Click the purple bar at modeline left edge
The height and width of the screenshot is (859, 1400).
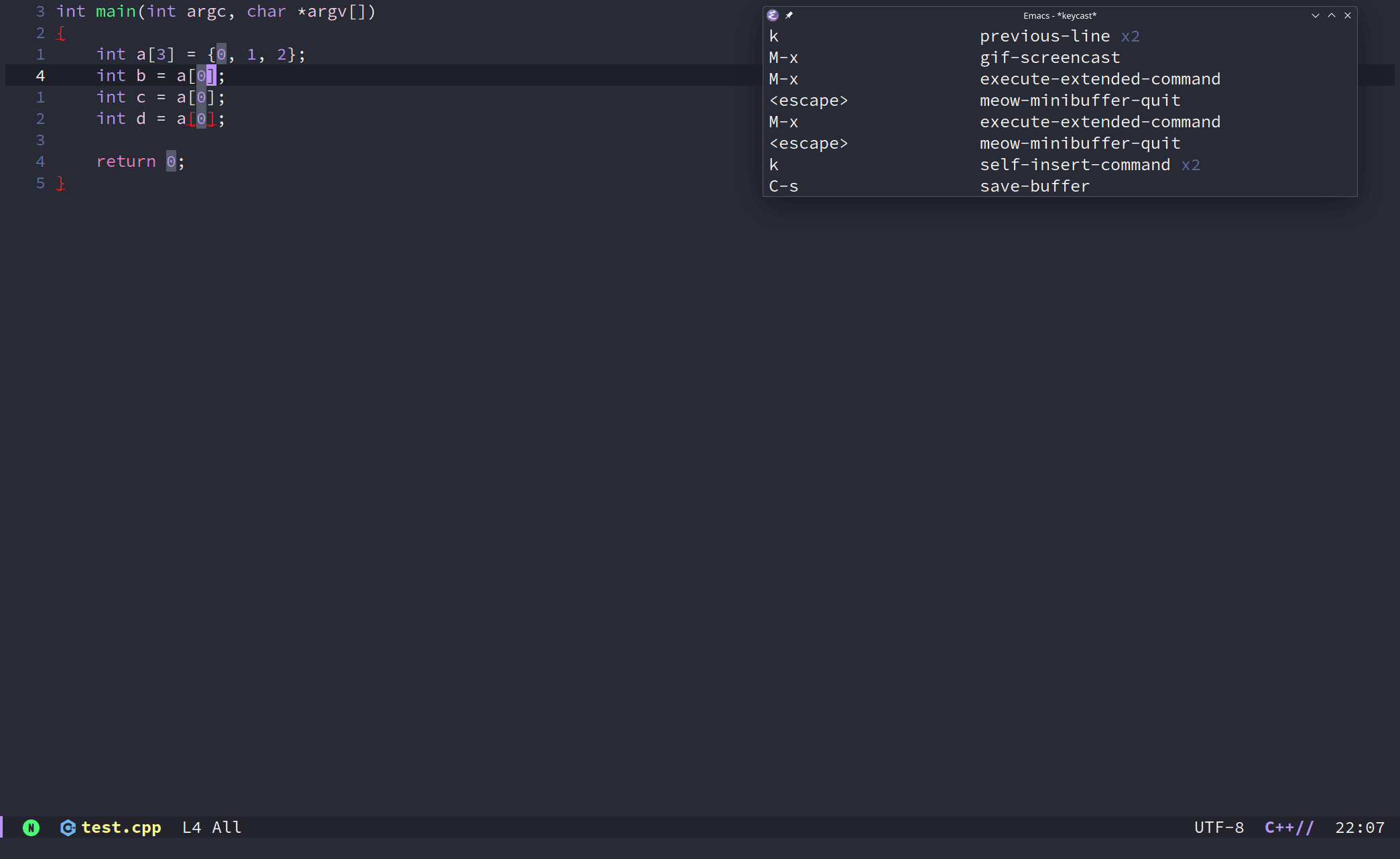click(2, 827)
